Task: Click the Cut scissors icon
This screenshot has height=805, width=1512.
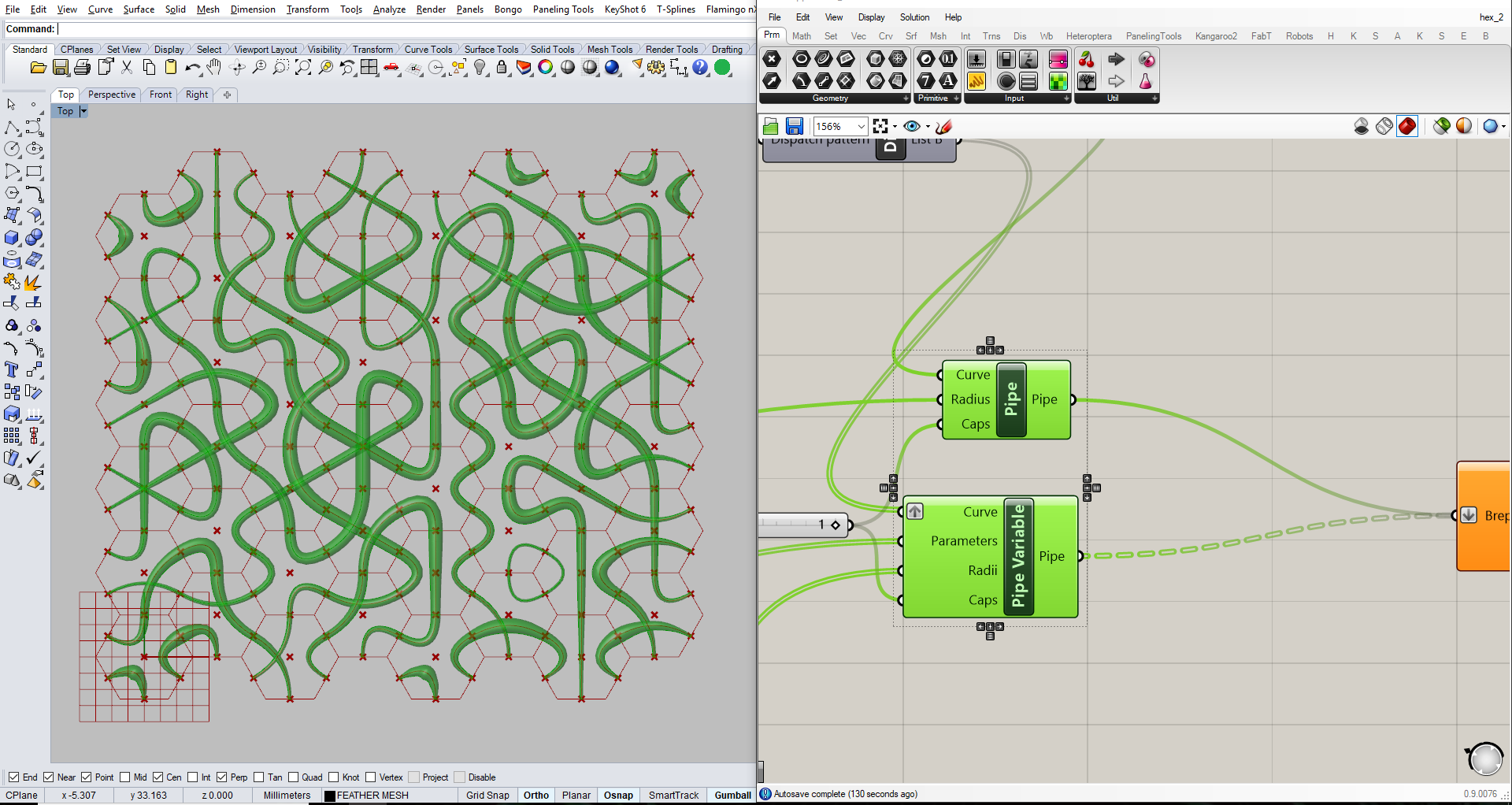Action: [x=127, y=68]
